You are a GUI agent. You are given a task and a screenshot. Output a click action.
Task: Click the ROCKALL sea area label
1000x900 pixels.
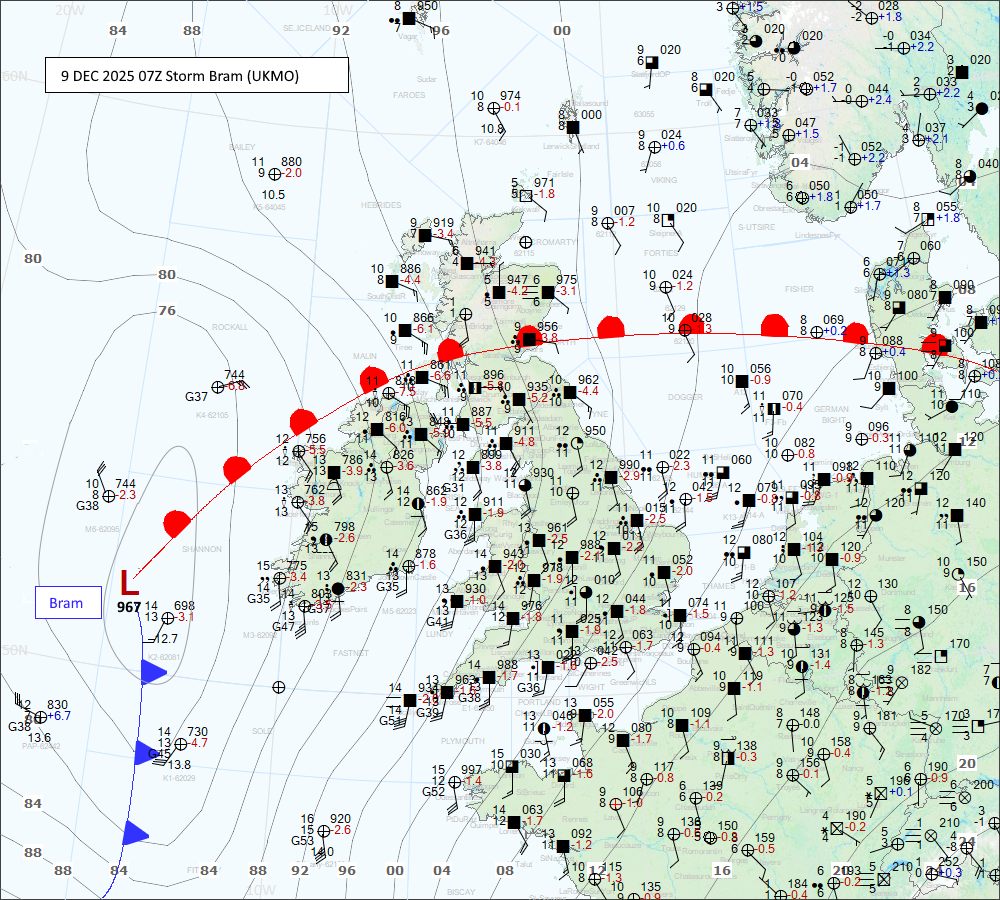tap(229, 326)
